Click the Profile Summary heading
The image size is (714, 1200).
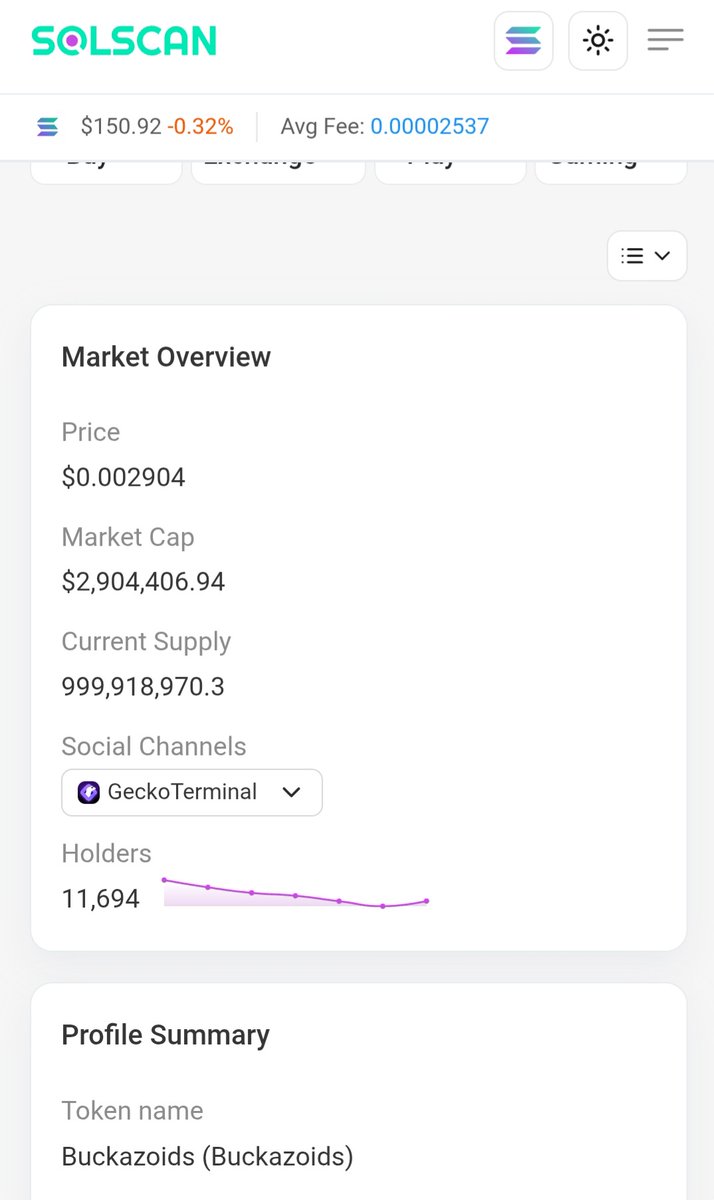point(166,1035)
